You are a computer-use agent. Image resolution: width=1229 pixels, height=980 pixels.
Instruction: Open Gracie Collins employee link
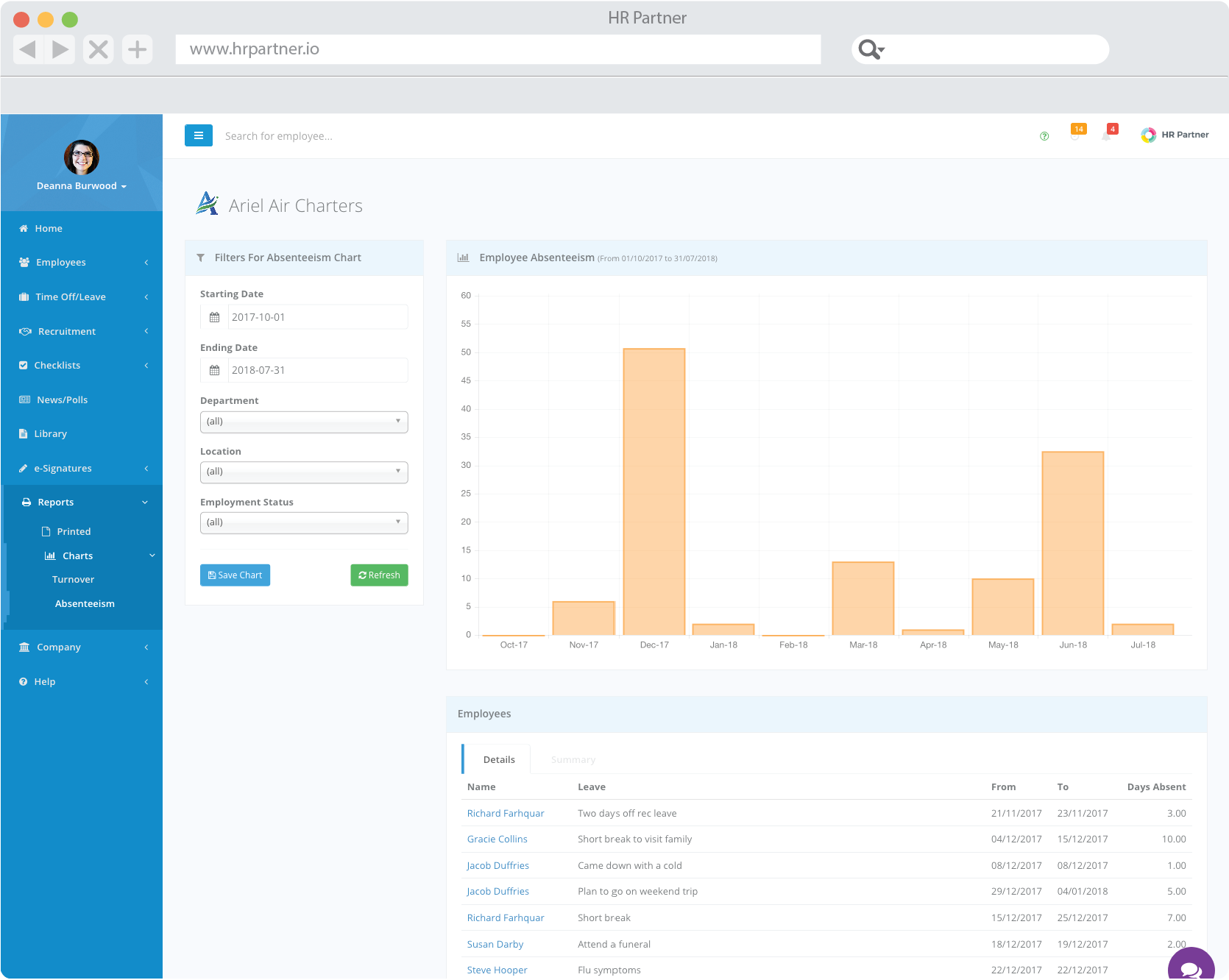pyautogui.click(x=497, y=839)
